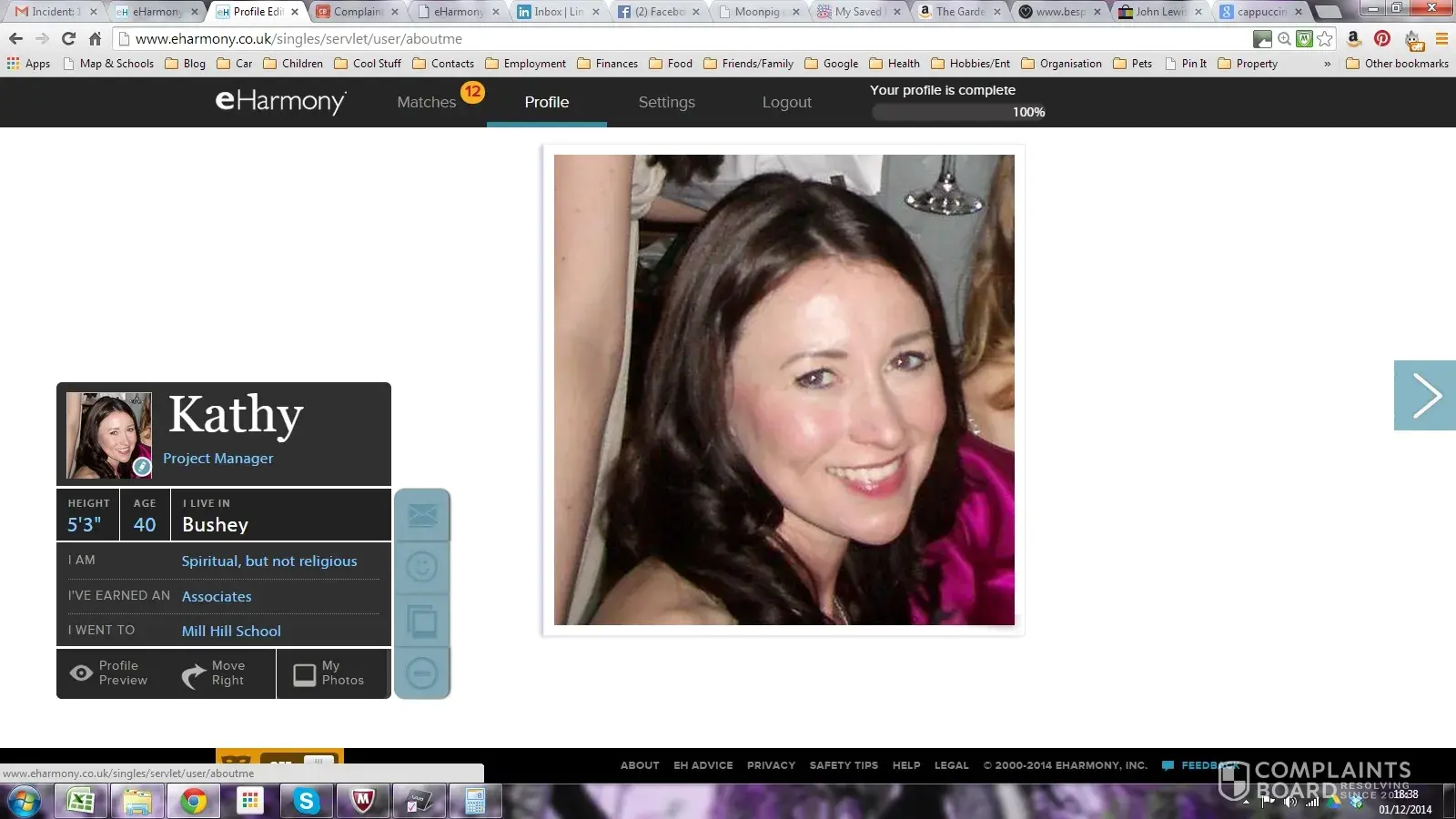The image size is (1456, 819).
Task: Go to the Settings tab
Action: [666, 103]
